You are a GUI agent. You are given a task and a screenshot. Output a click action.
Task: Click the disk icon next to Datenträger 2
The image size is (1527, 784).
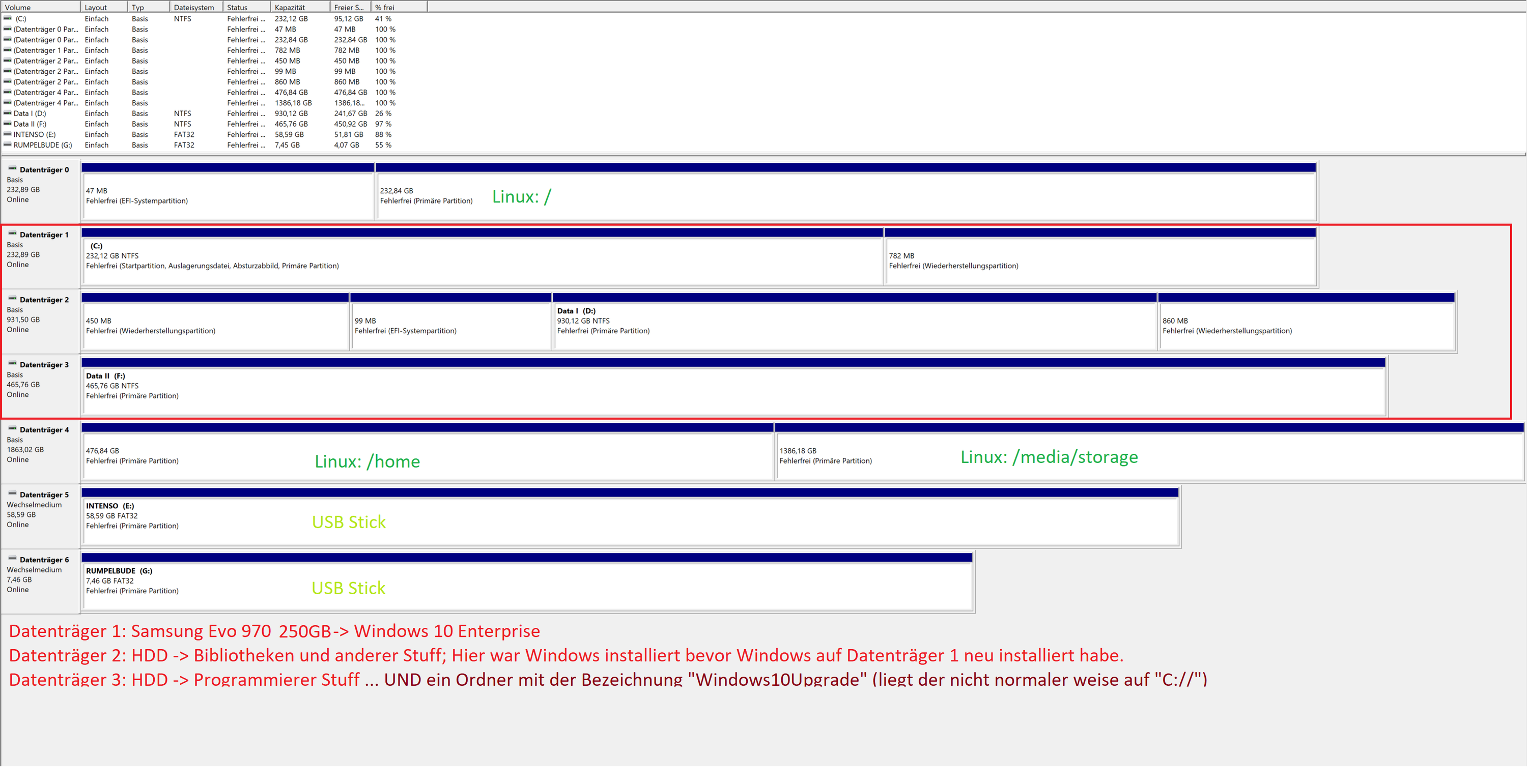pyautogui.click(x=12, y=299)
